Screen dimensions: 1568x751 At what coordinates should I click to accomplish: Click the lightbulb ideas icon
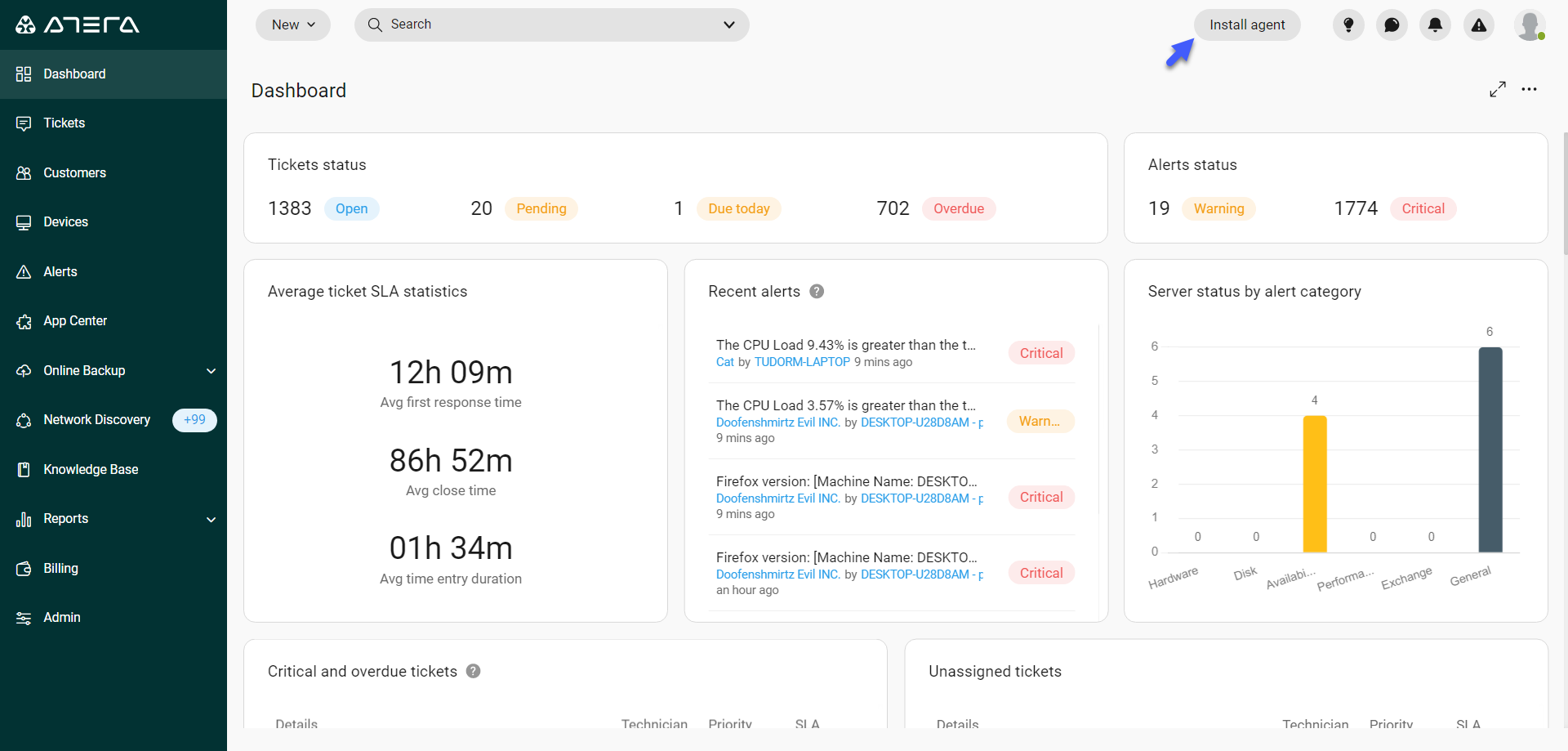[x=1348, y=25]
